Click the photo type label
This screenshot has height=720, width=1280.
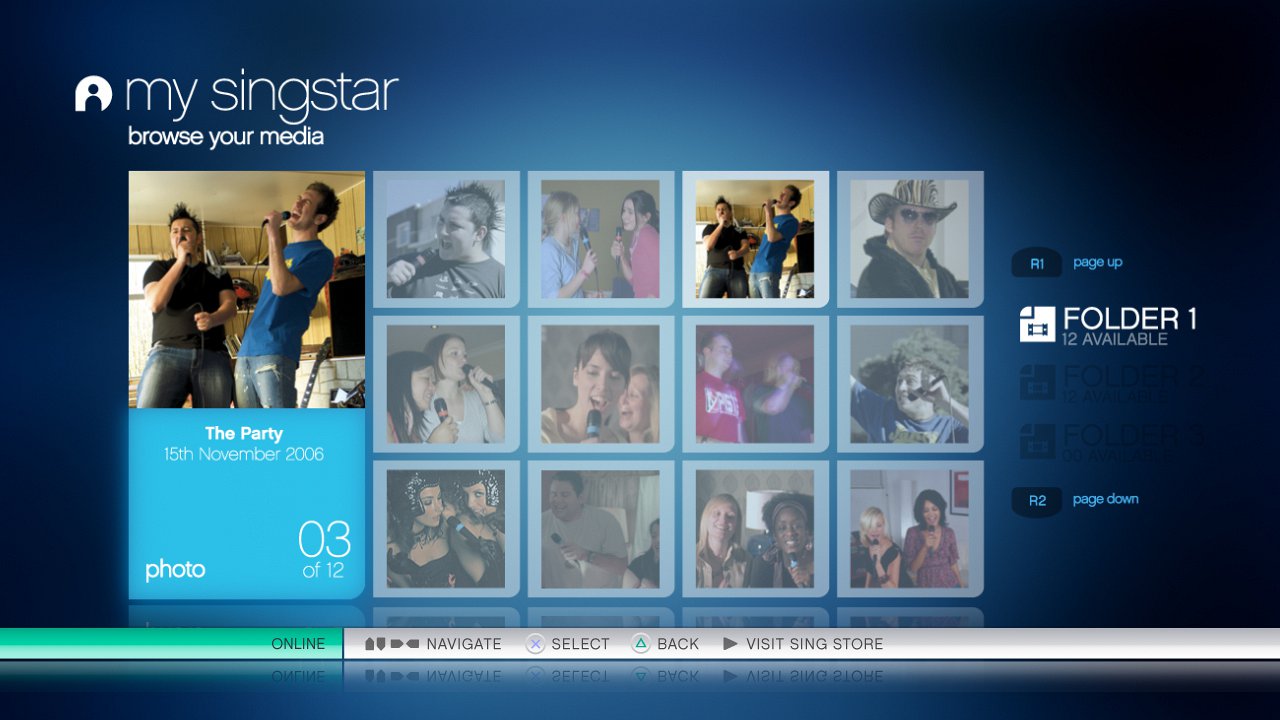175,570
